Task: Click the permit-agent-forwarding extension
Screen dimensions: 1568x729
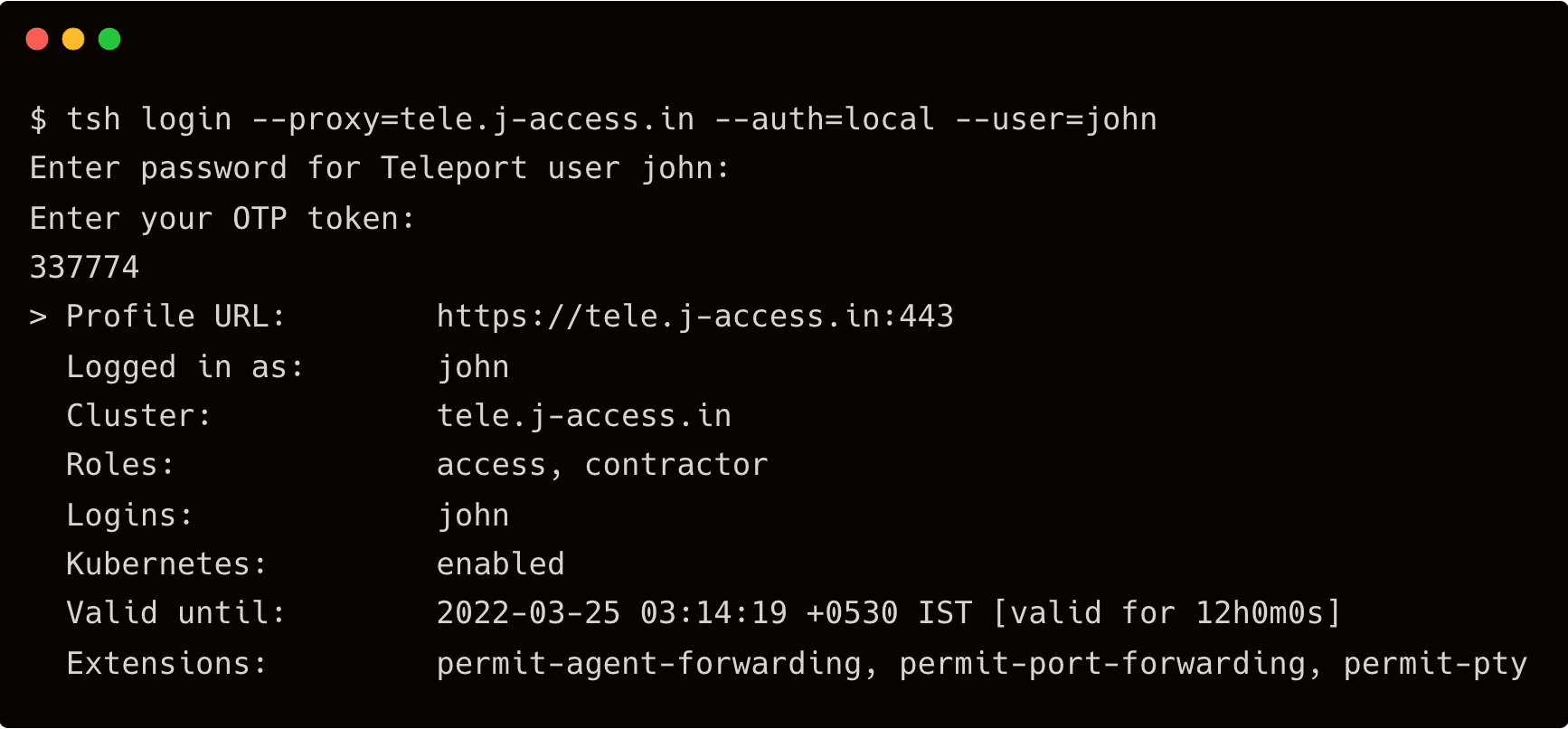Action: 648,664
